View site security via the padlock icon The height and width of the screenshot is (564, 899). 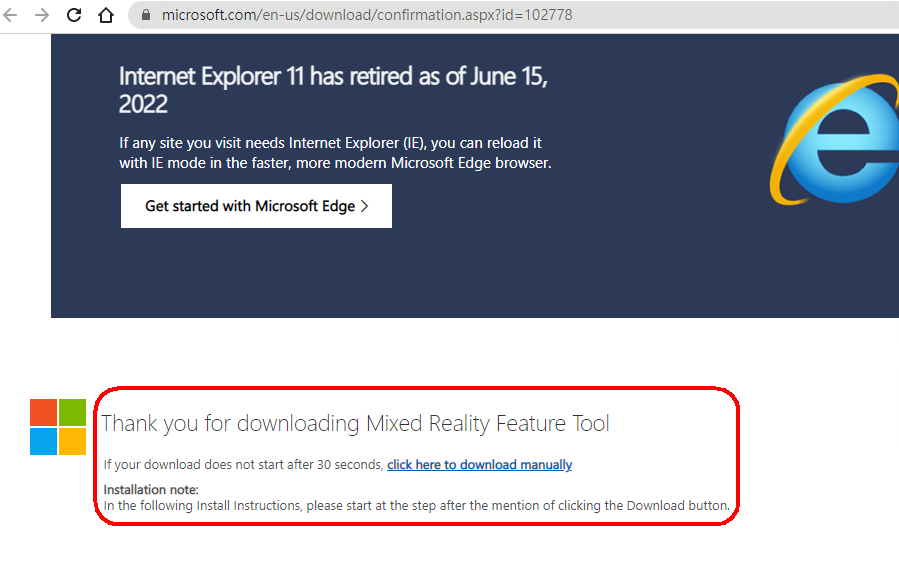[x=146, y=15]
